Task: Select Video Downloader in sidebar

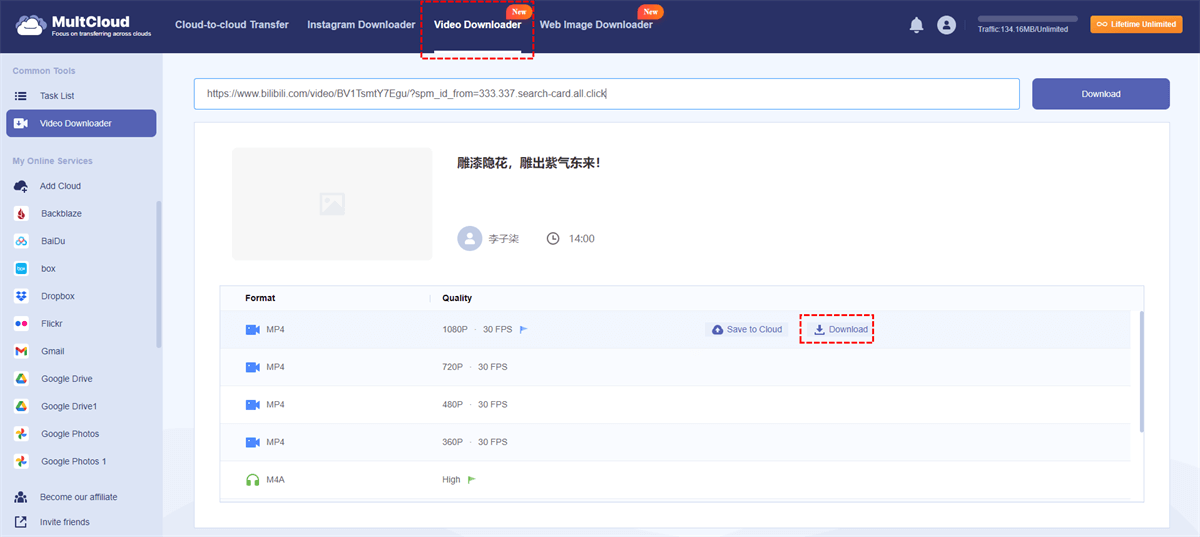Action: 81,123
